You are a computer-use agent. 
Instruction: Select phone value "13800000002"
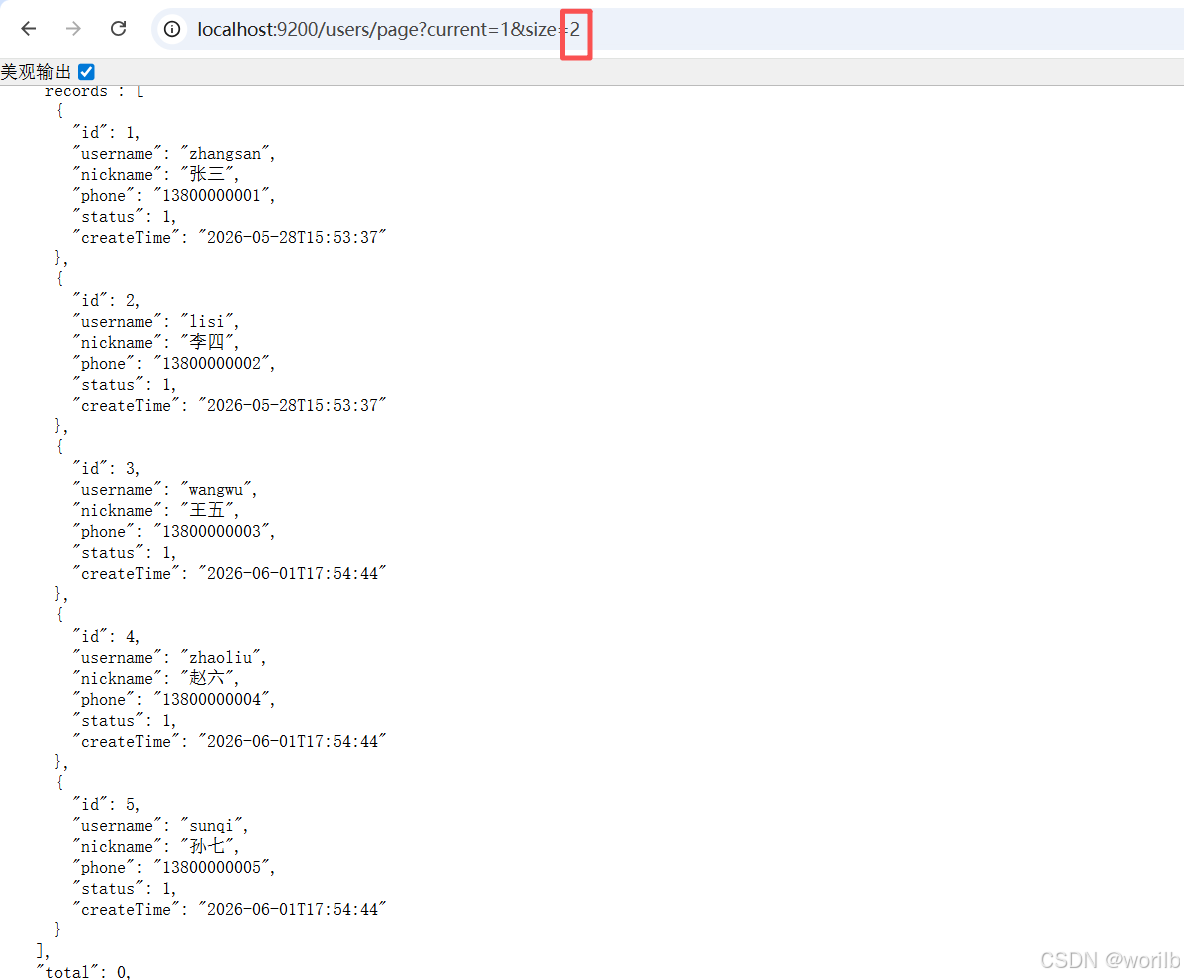pos(211,364)
